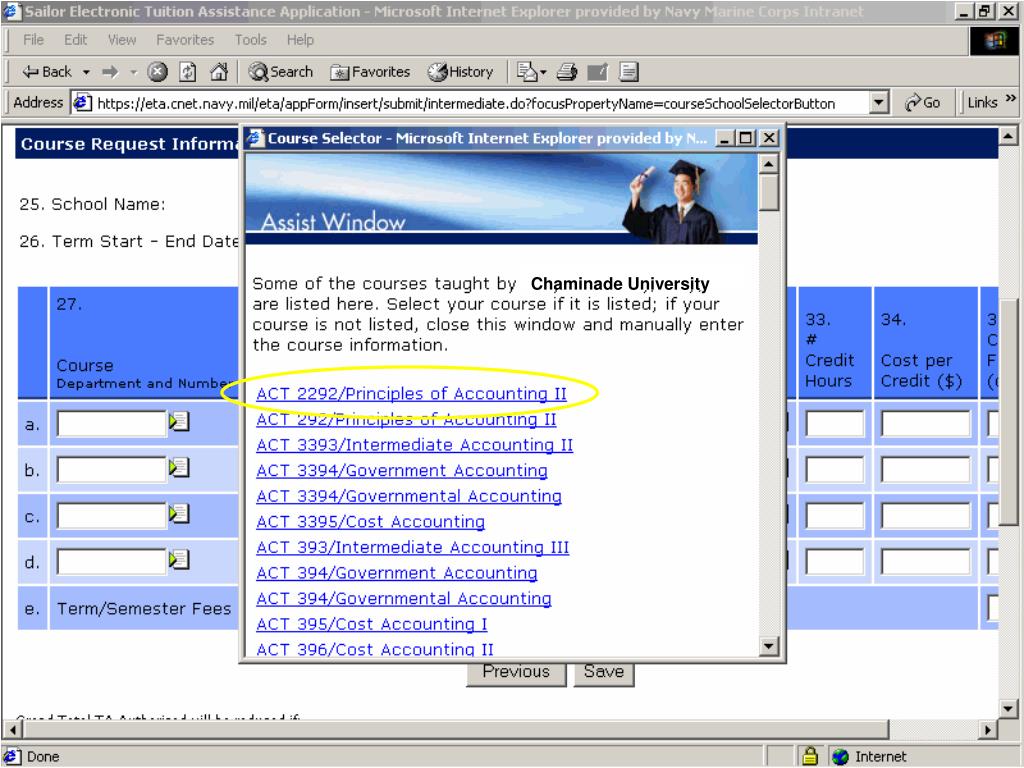
Task: Click Course Selector vertical scrollbar thumb
Action: [769, 192]
